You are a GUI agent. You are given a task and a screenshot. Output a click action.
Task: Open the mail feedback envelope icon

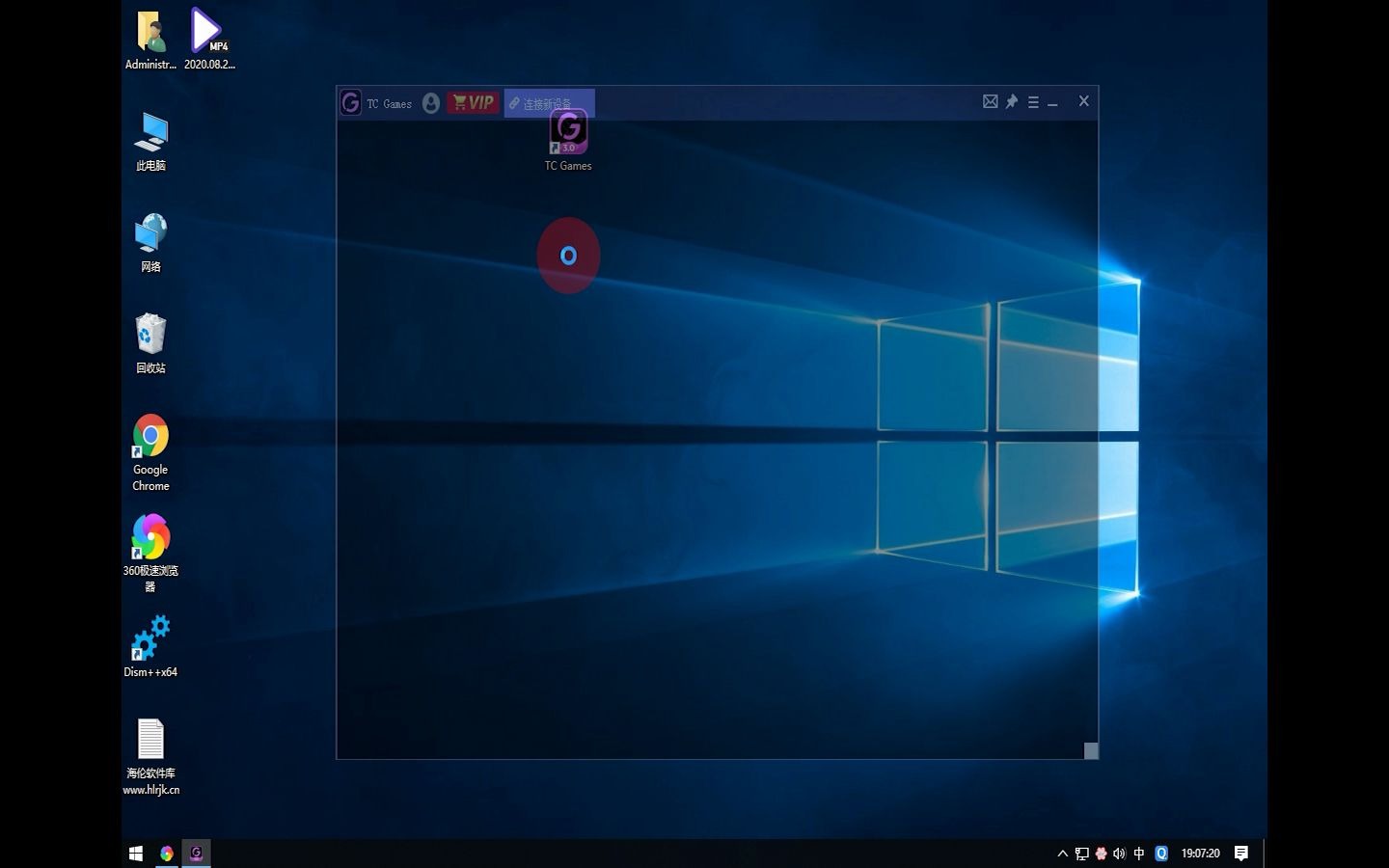pos(991,101)
